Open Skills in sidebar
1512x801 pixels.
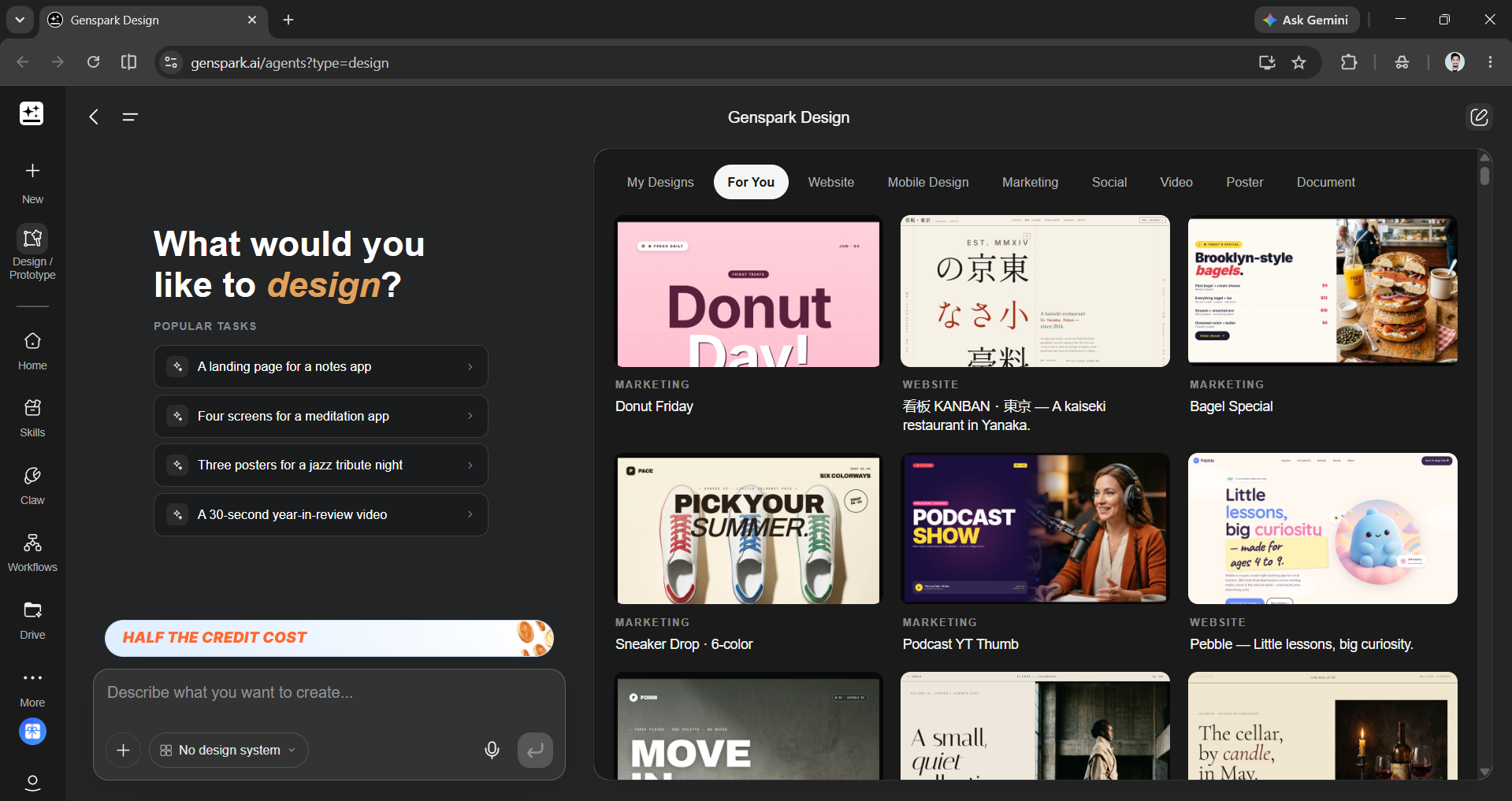(x=32, y=418)
